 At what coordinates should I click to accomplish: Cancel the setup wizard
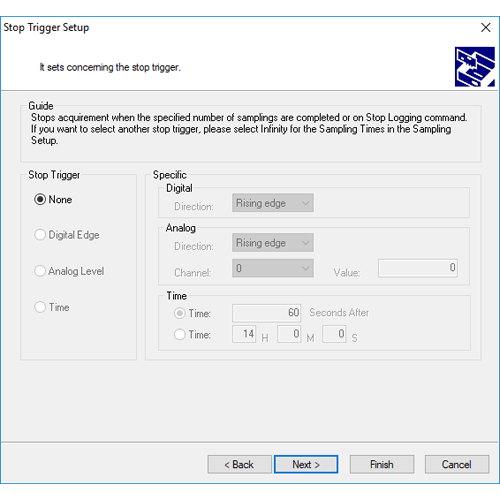[x=457, y=464]
